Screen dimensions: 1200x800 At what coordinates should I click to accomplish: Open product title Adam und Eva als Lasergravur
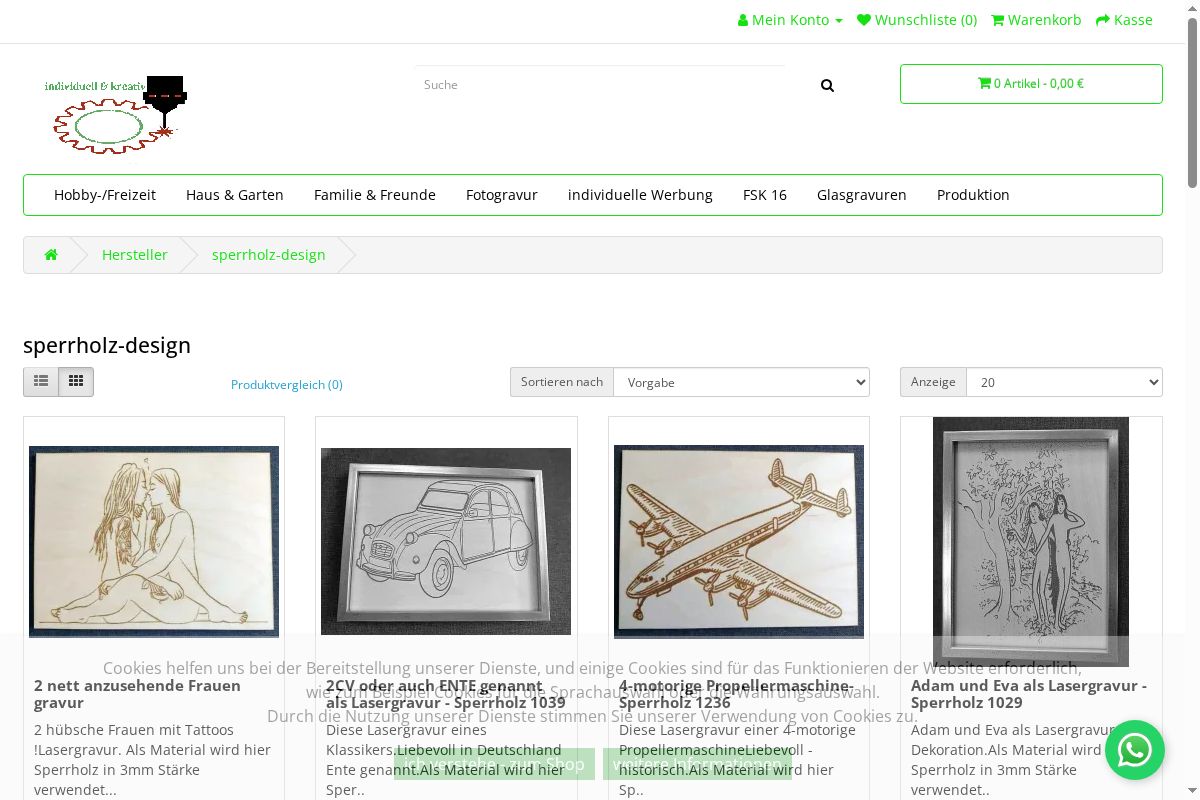[1029, 694]
